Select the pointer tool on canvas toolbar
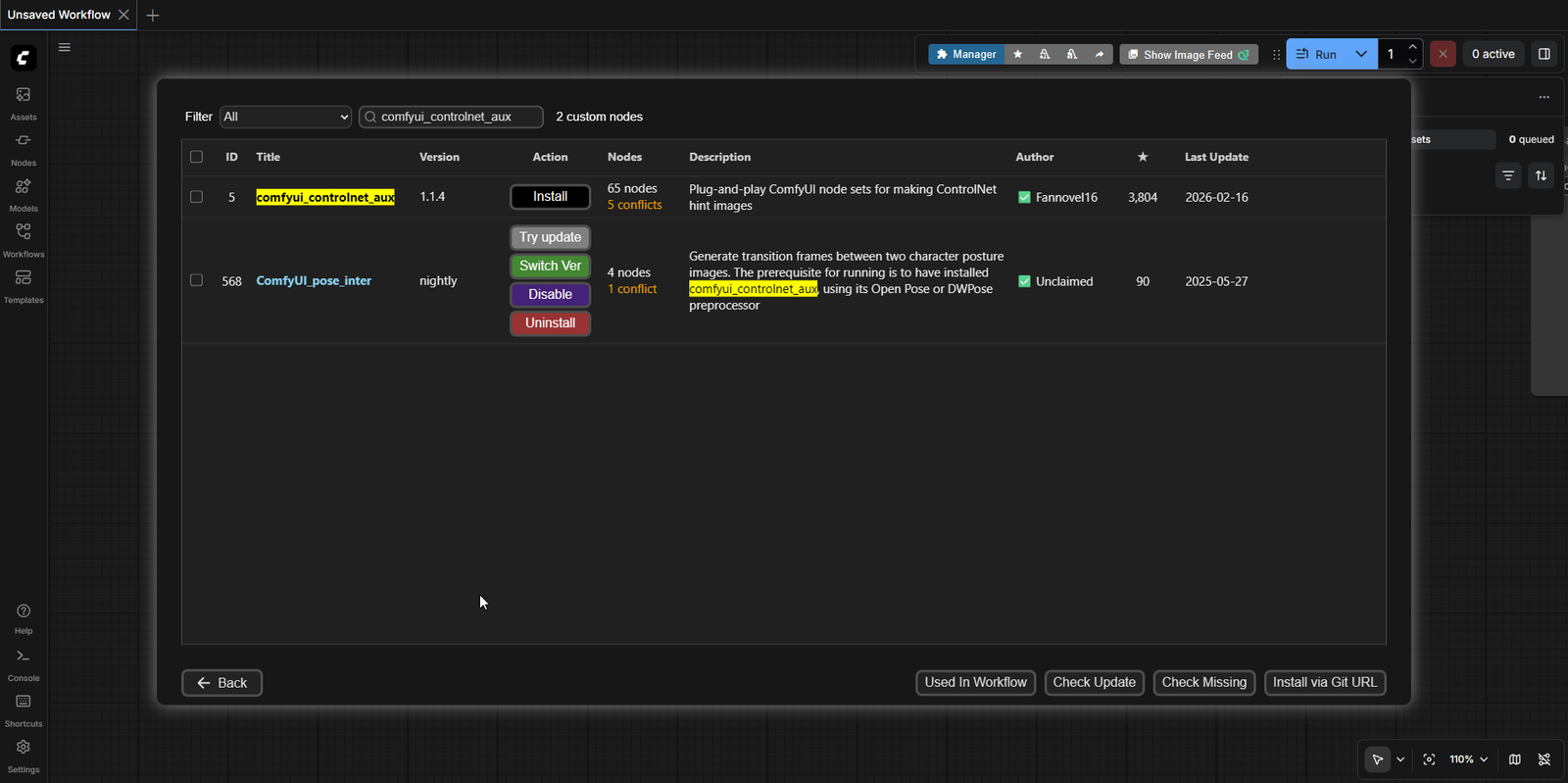Image resolution: width=1568 pixels, height=783 pixels. [x=1378, y=759]
